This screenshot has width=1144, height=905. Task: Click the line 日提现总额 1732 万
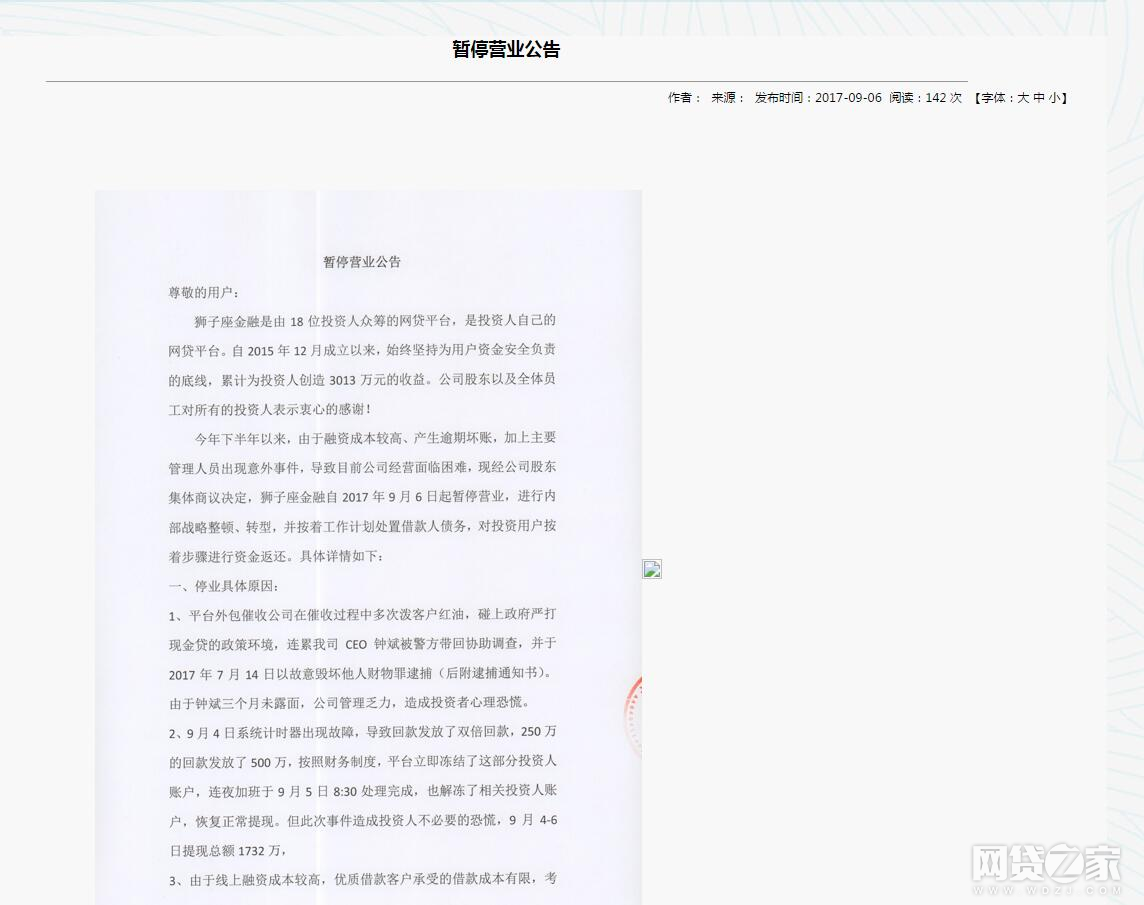[228, 851]
